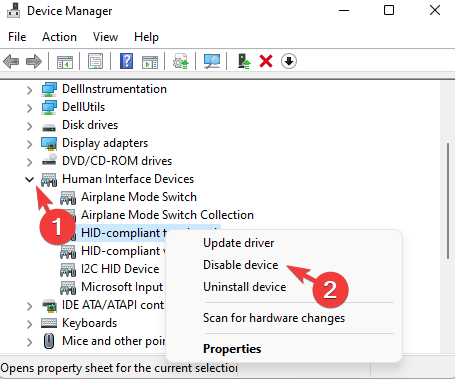Click the Microsoft Input device icon

68,288
